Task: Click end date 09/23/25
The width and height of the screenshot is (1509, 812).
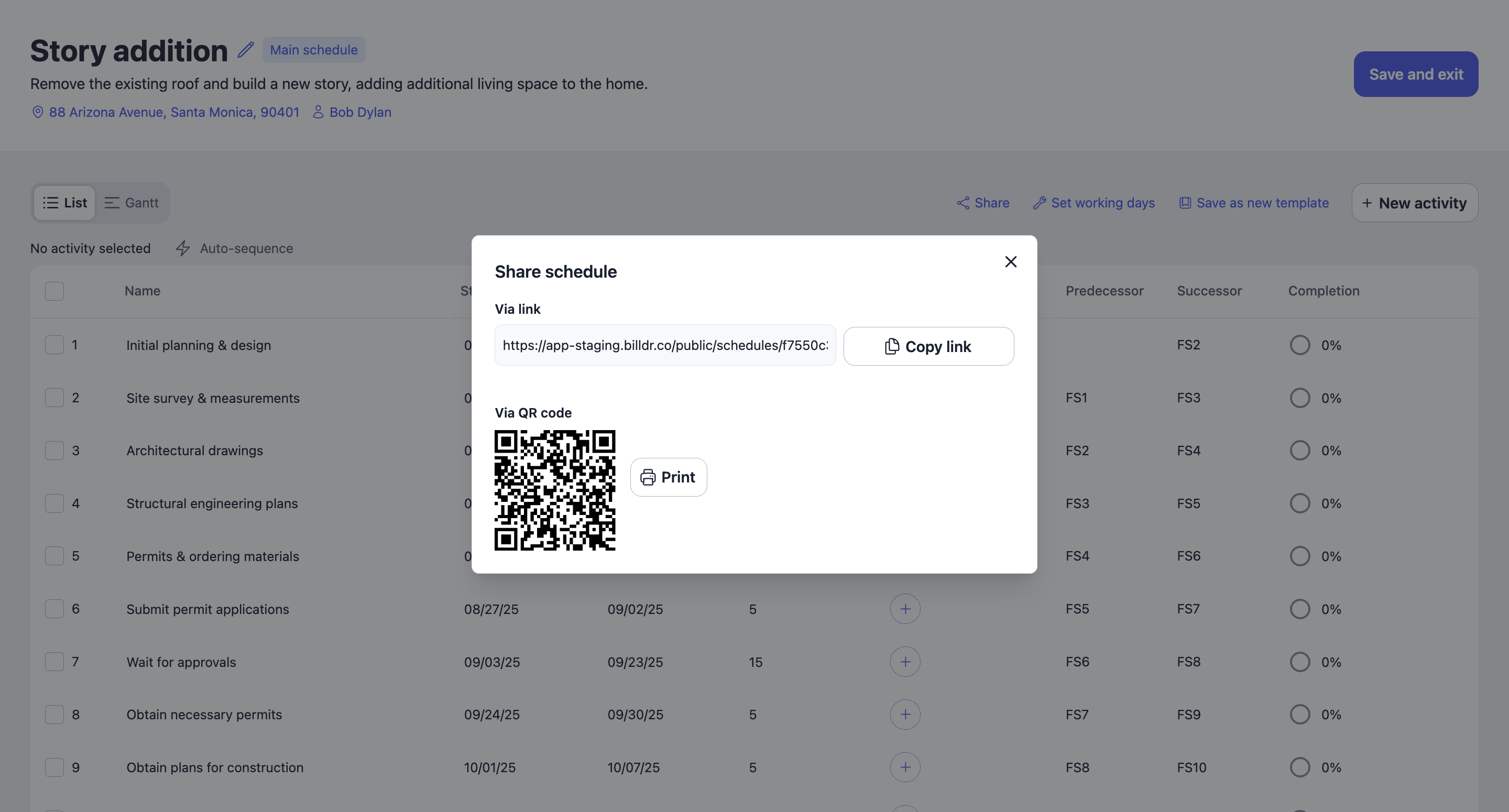Action: (635, 662)
